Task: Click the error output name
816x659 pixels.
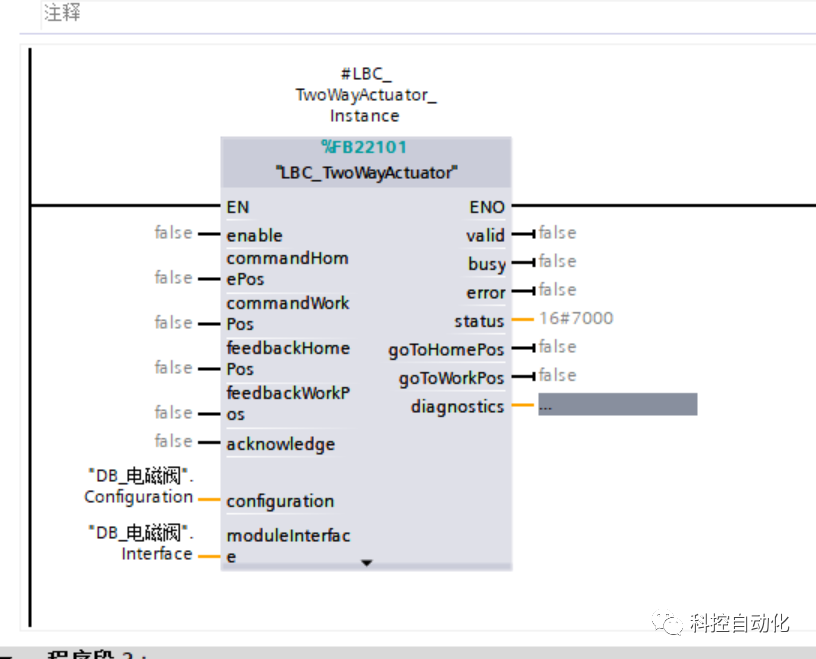Action: coord(486,293)
